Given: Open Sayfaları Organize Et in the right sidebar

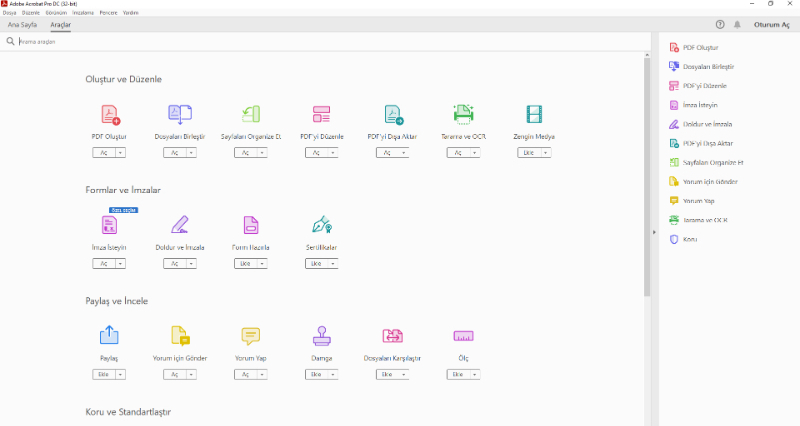Looking at the screenshot, I should coord(706,163).
